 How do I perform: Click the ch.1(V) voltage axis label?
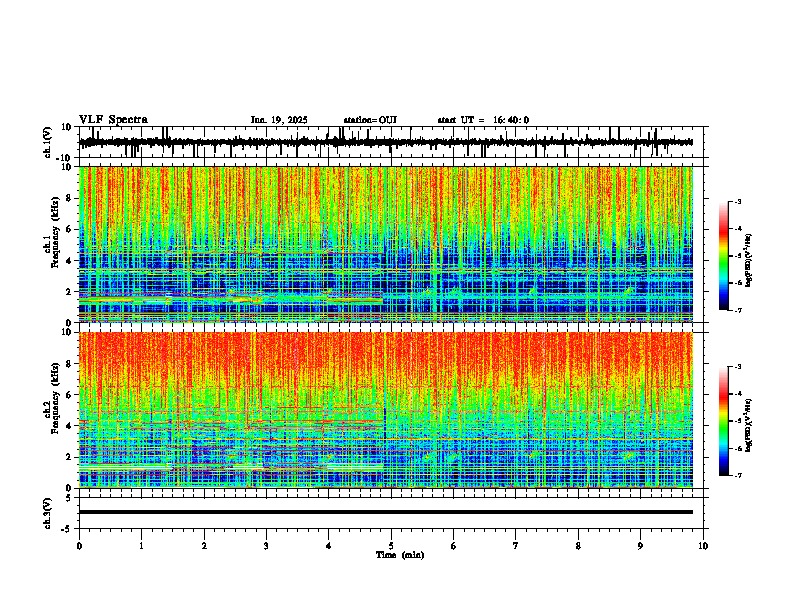click(48, 142)
